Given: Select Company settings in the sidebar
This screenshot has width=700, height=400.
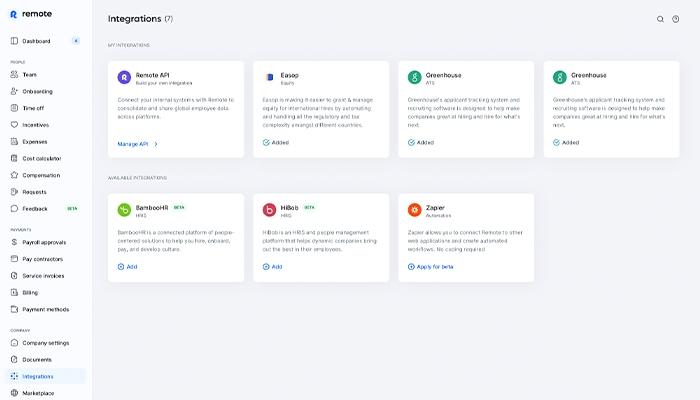Looking at the screenshot, I should pos(45,343).
